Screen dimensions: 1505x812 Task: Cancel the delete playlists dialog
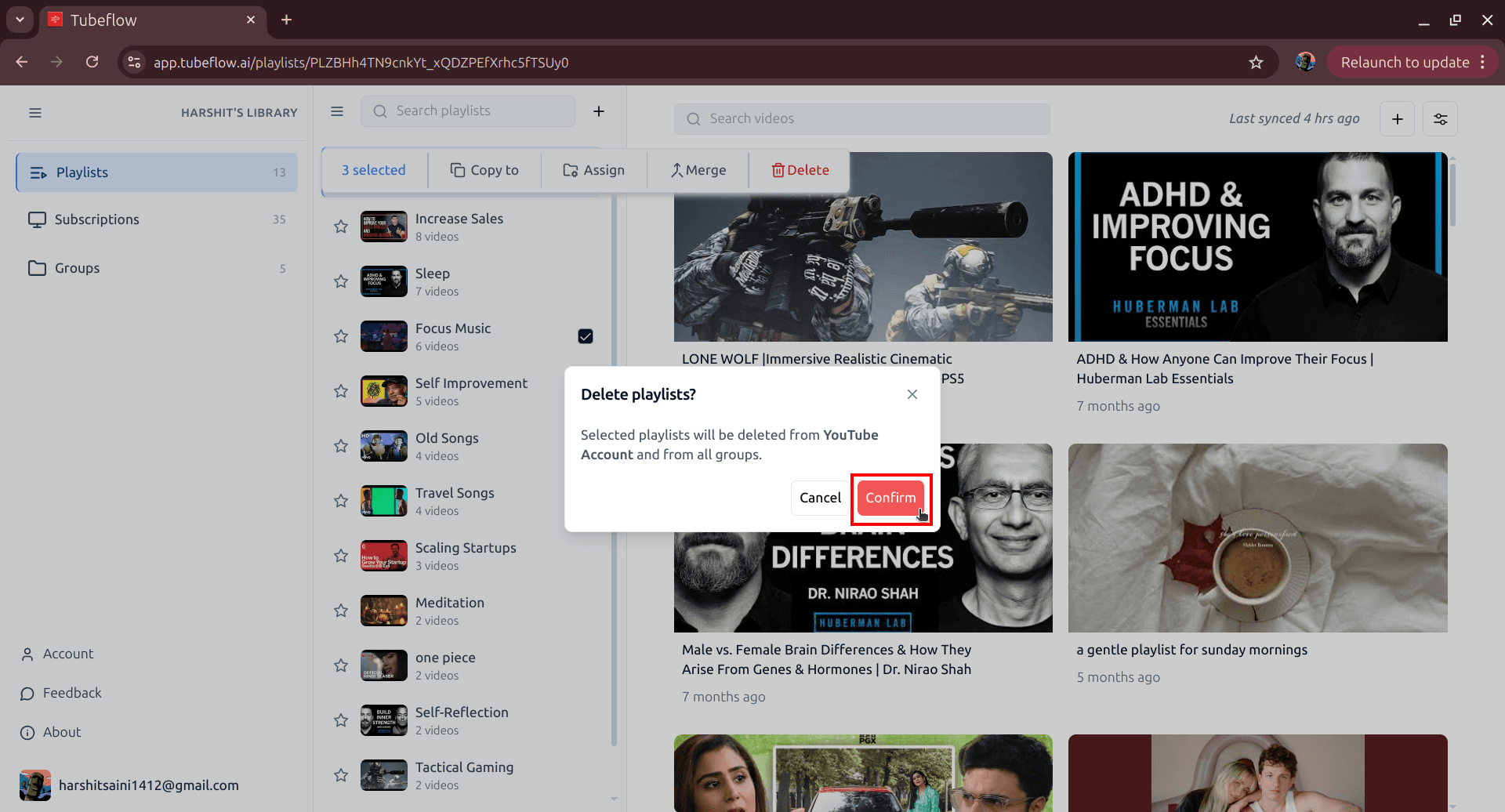click(x=820, y=497)
